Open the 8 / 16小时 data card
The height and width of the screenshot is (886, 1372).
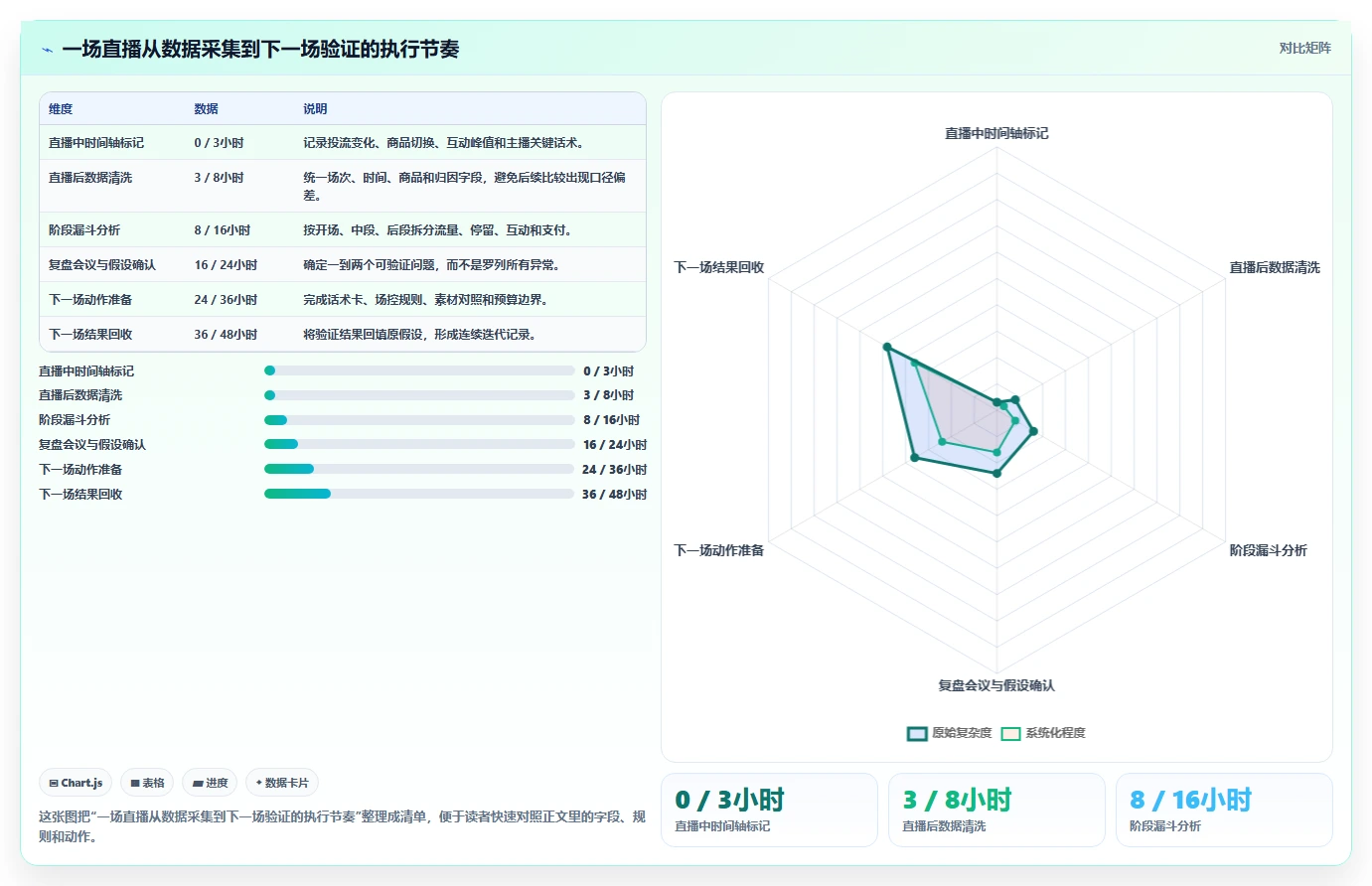point(1224,810)
